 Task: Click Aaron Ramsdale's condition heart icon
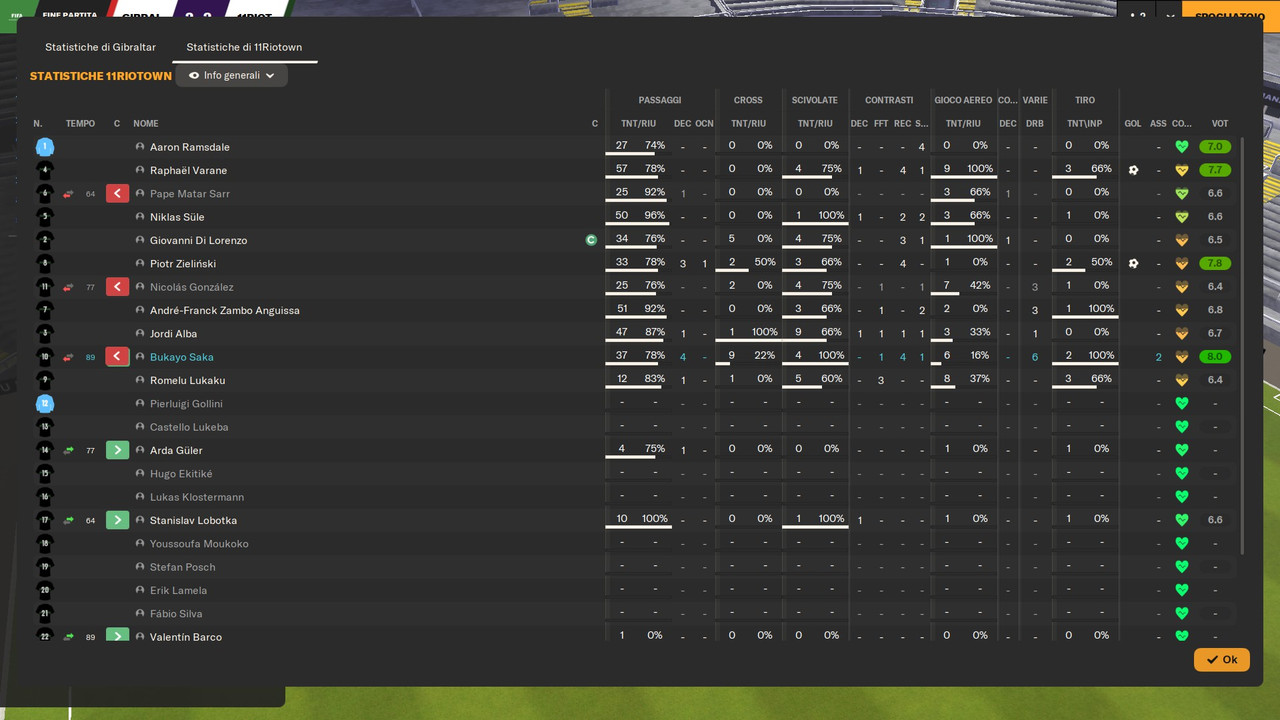point(1182,147)
